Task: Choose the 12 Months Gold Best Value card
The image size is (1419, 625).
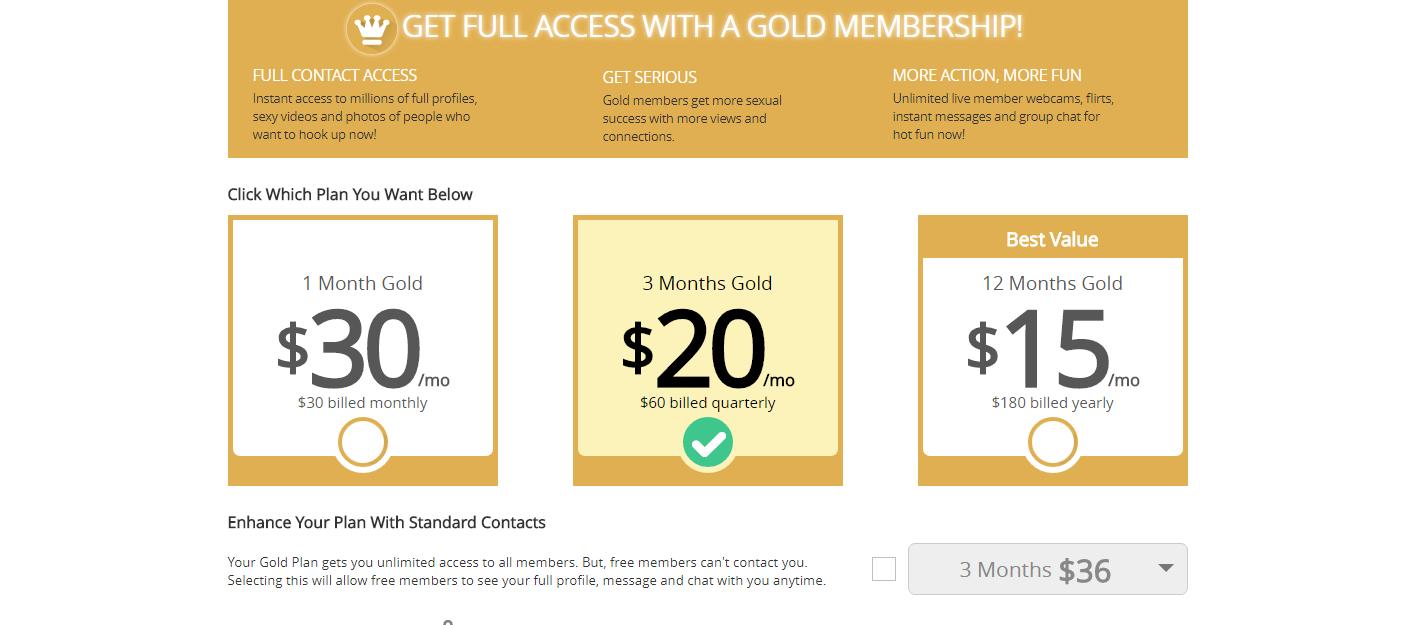Action: [x=1053, y=350]
